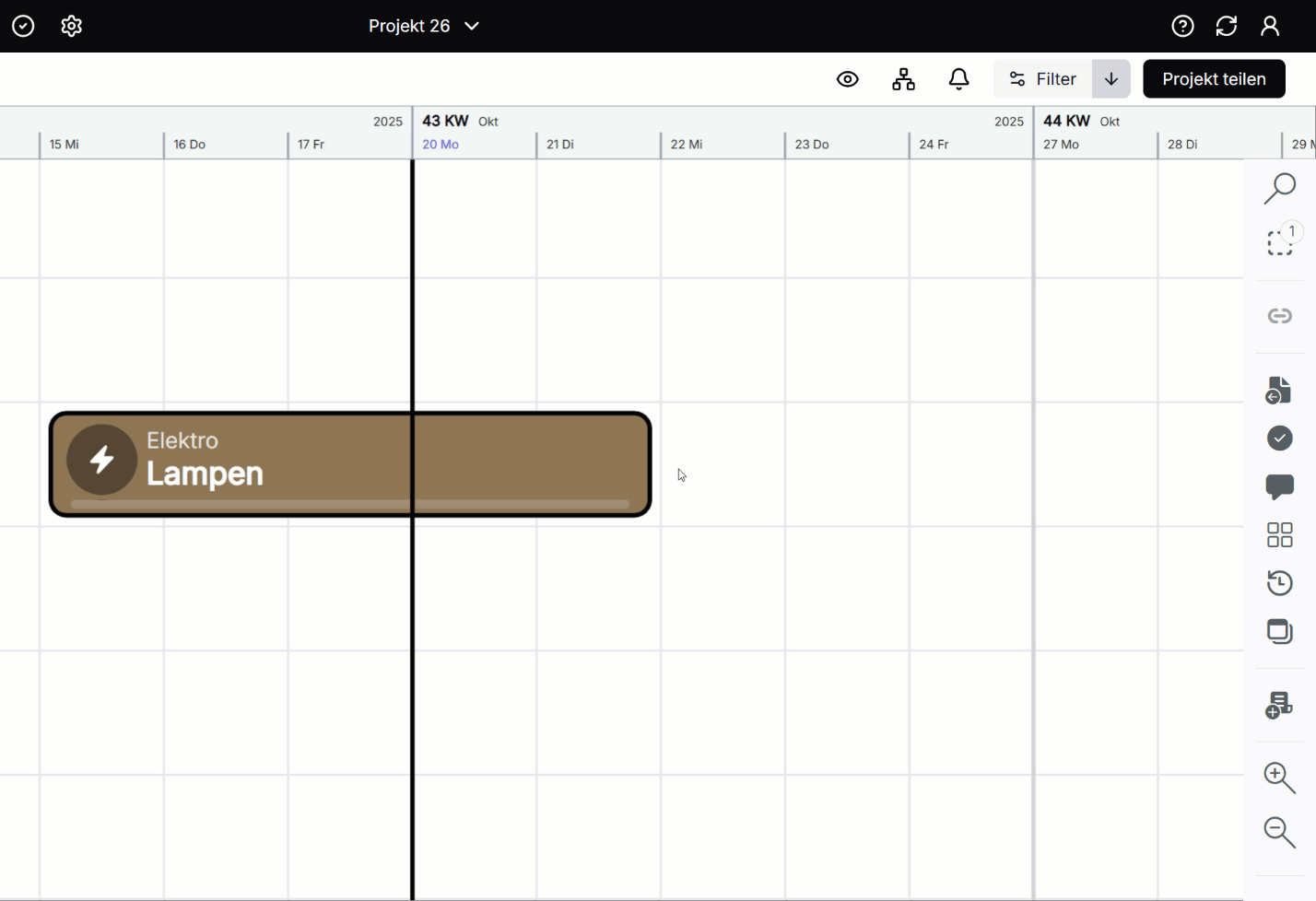Image resolution: width=1316 pixels, height=901 pixels.
Task: Open the user account icon
Action: click(1270, 26)
